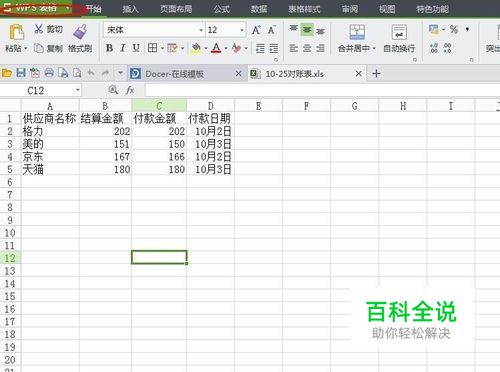Click the save floppy disk icon
The height and width of the screenshot is (372, 500).
21,73
